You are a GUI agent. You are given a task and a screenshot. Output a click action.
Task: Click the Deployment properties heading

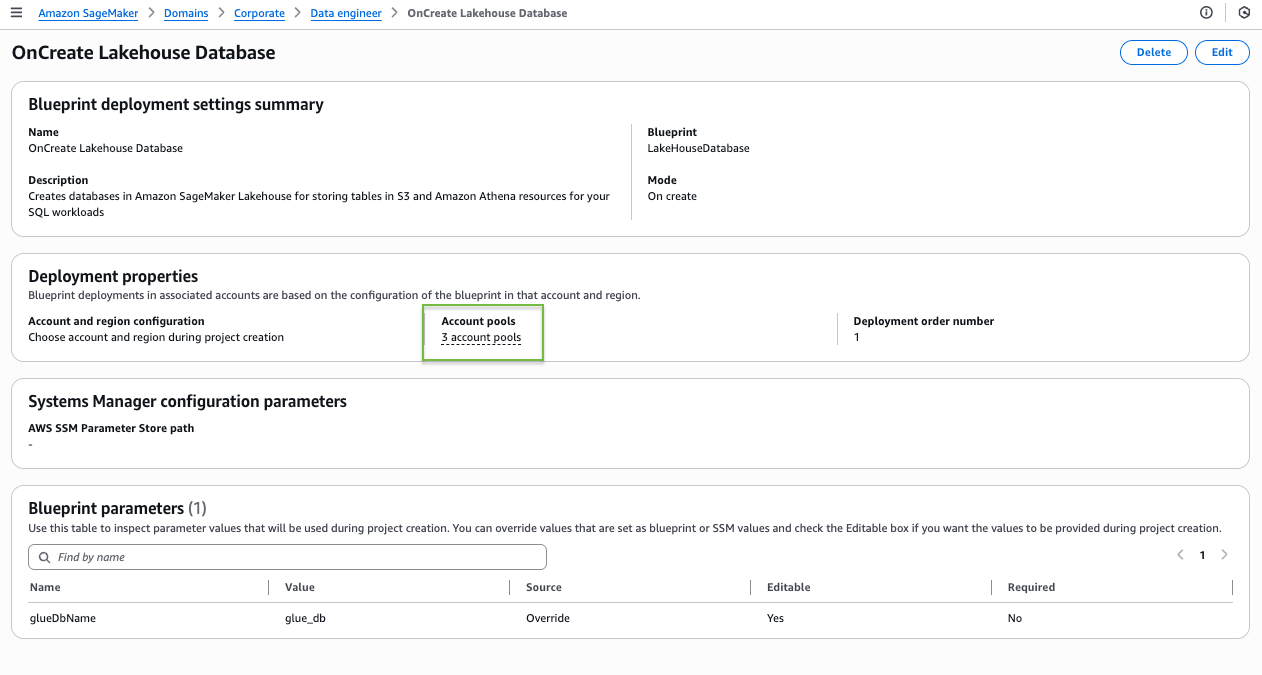pyautogui.click(x=113, y=276)
